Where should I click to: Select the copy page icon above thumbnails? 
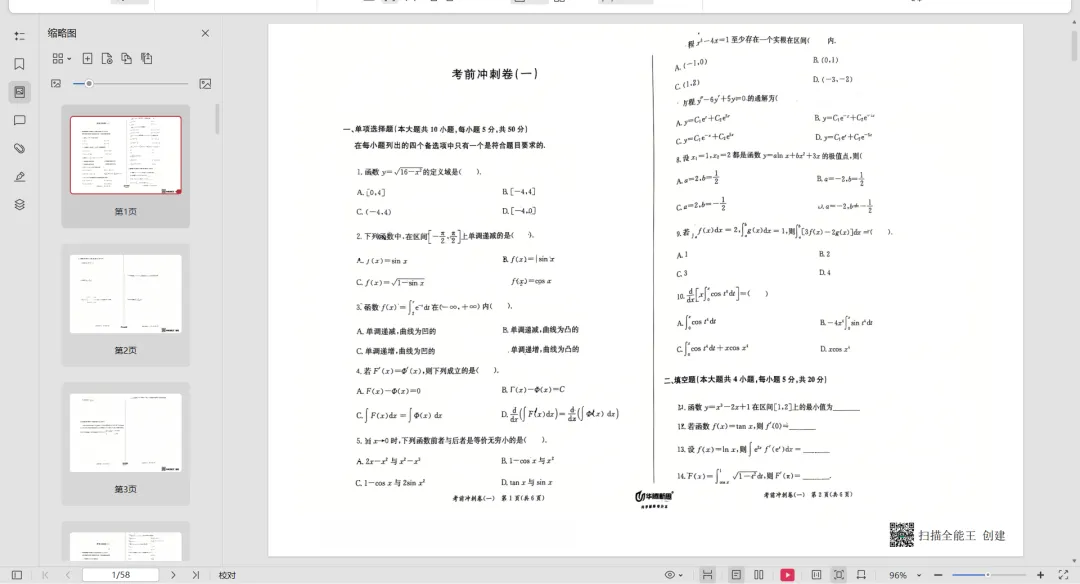coord(127,58)
